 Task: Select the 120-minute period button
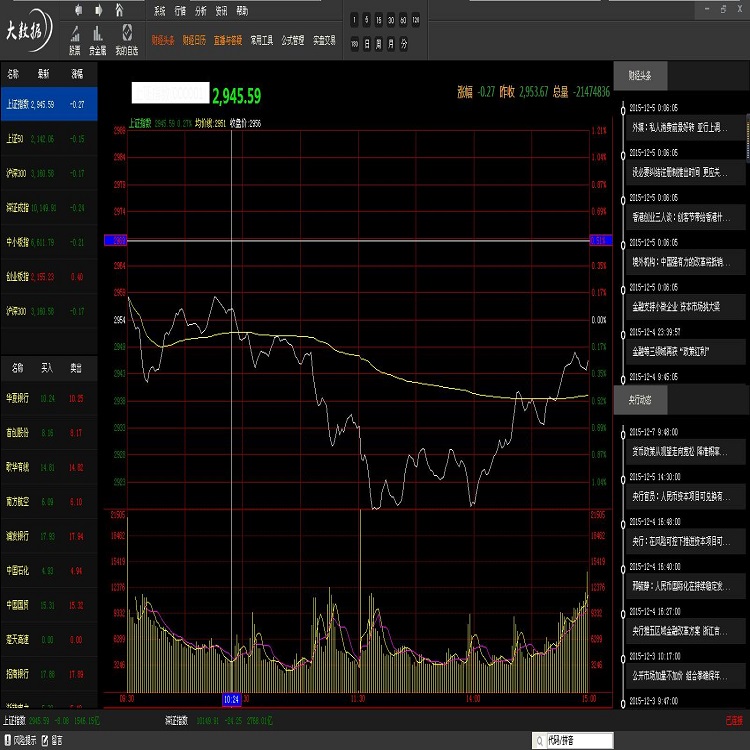click(x=416, y=20)
